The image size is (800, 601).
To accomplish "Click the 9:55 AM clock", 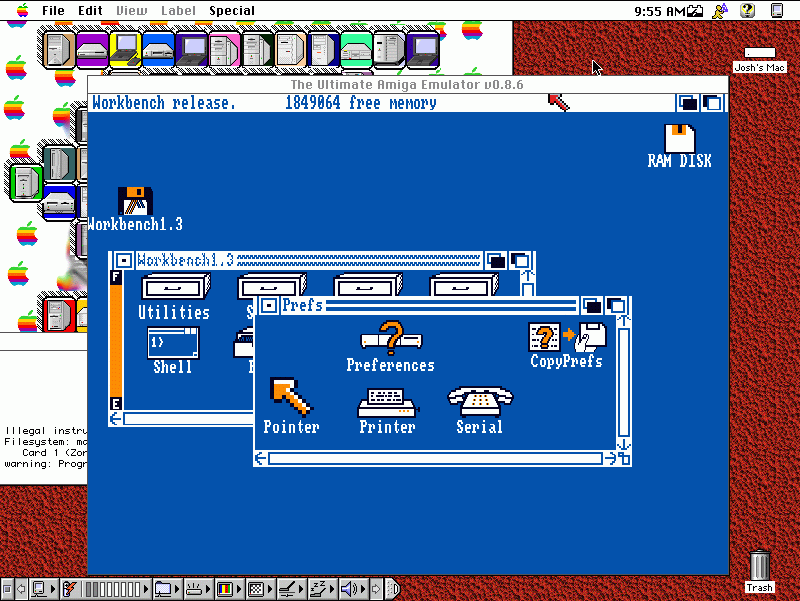I will click(660, 11).
